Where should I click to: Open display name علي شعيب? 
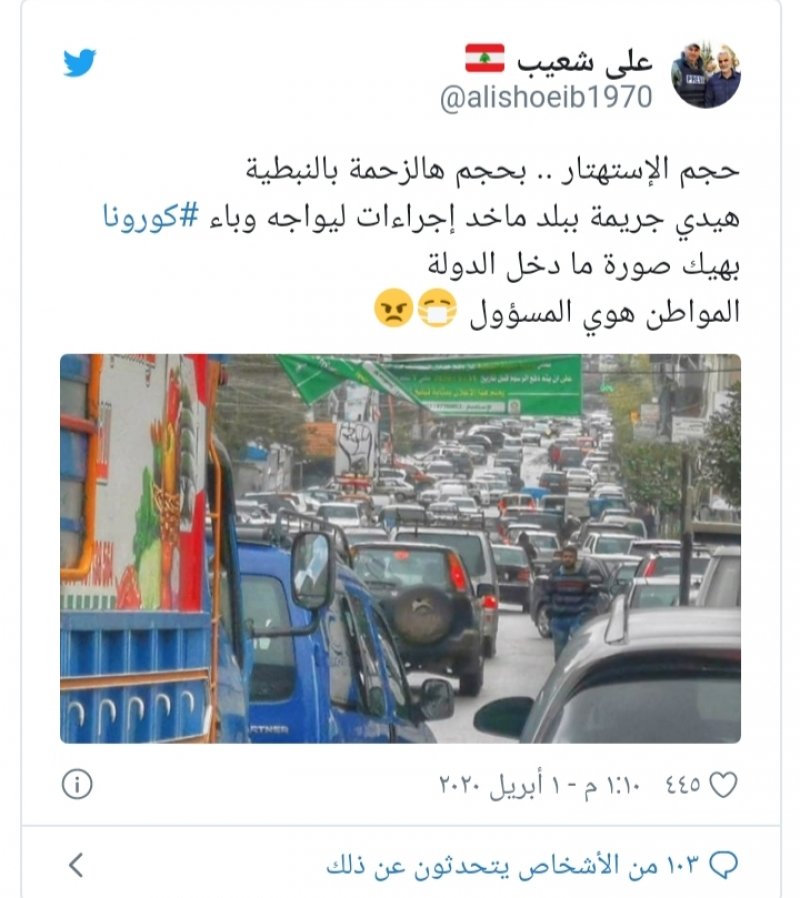pyautogui.click(x=584, y=60)
